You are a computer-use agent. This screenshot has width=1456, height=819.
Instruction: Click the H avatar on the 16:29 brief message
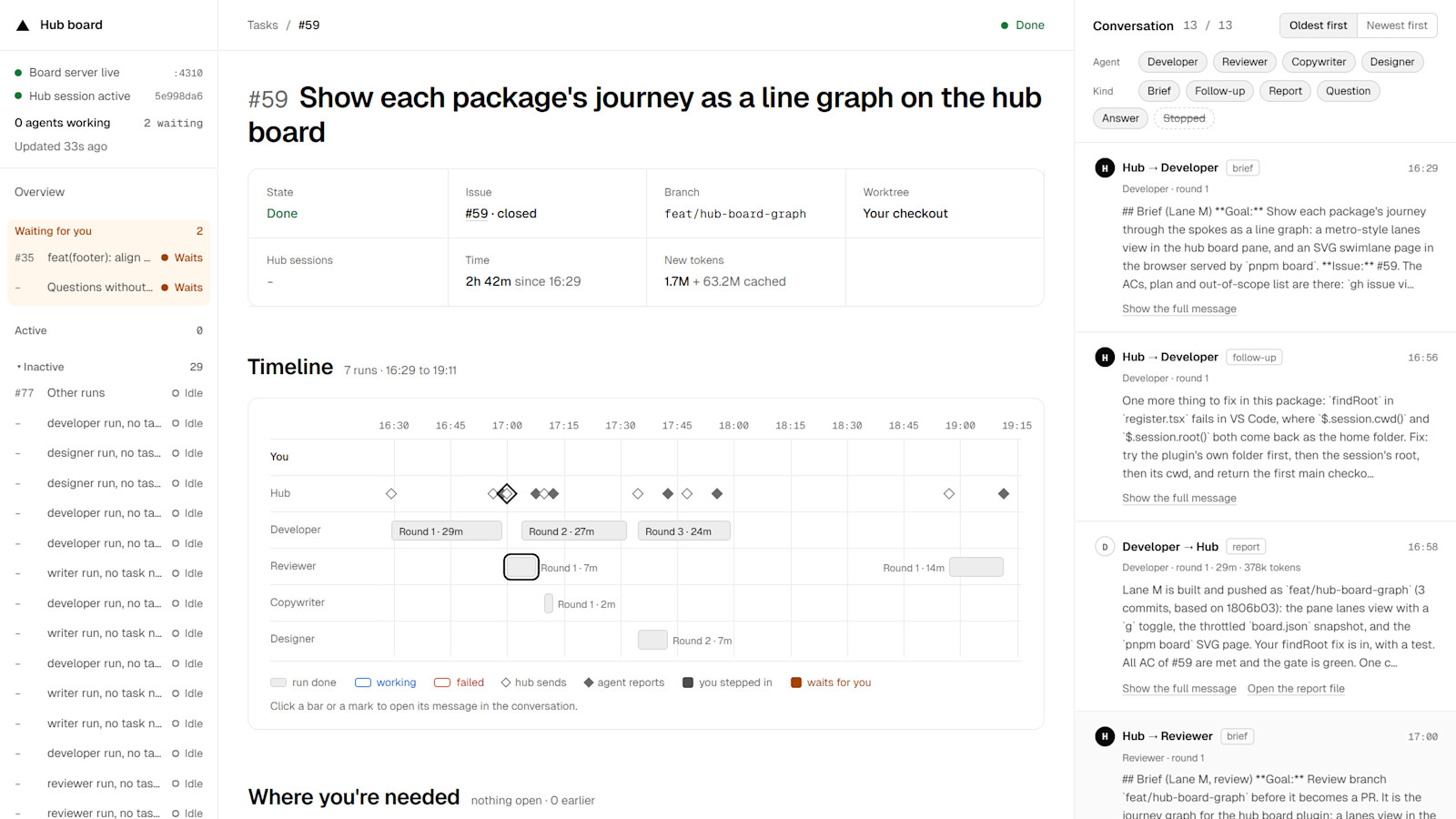[1105, 168]
